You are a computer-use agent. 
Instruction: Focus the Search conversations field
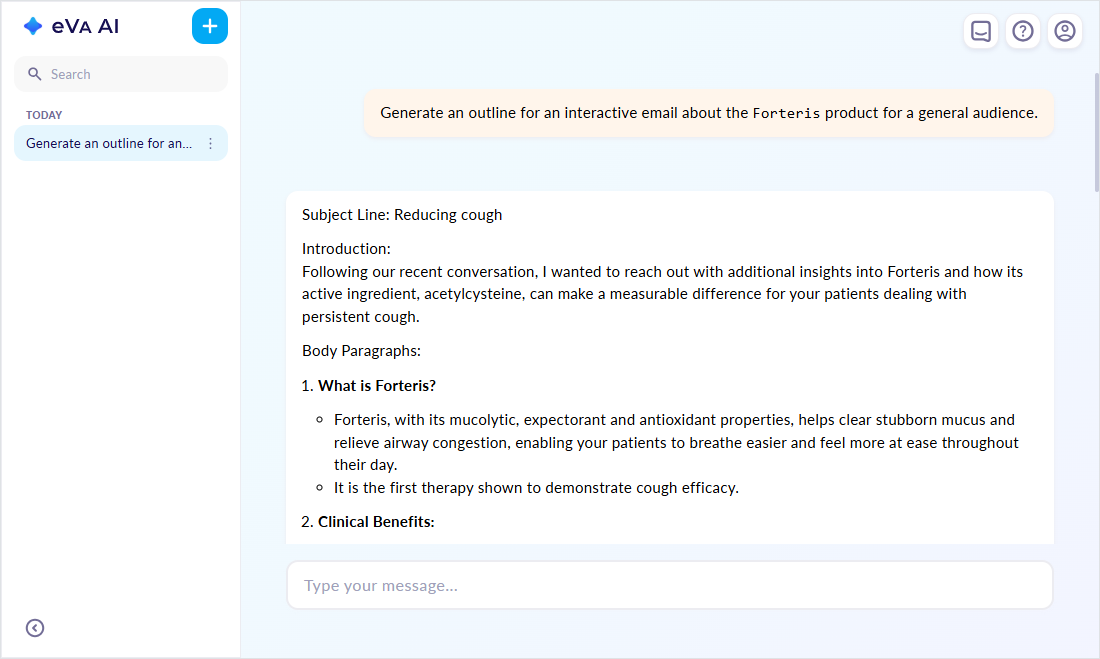point(130,74)
